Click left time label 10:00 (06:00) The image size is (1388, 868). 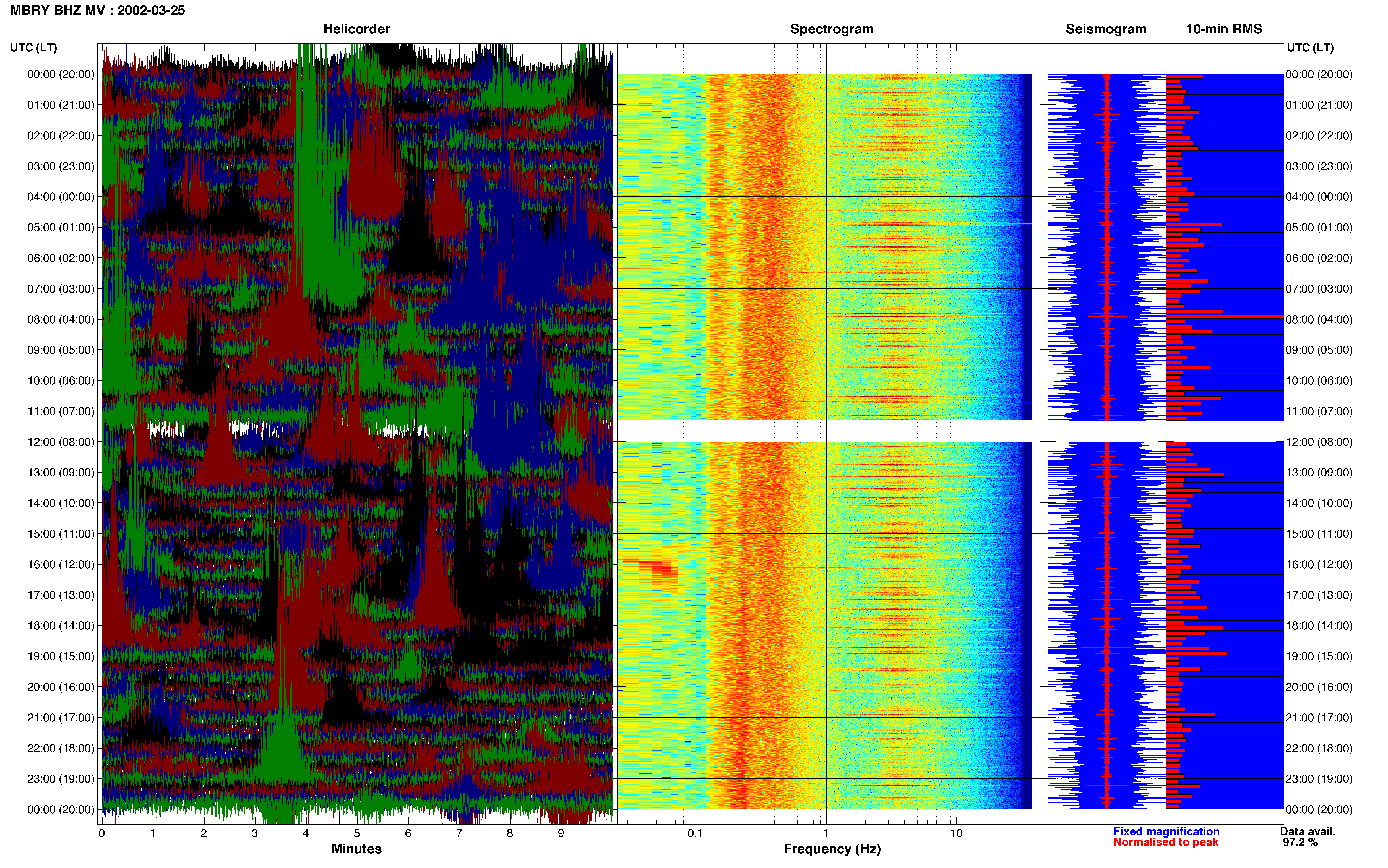pyautogui.click(x=61, y=380)
